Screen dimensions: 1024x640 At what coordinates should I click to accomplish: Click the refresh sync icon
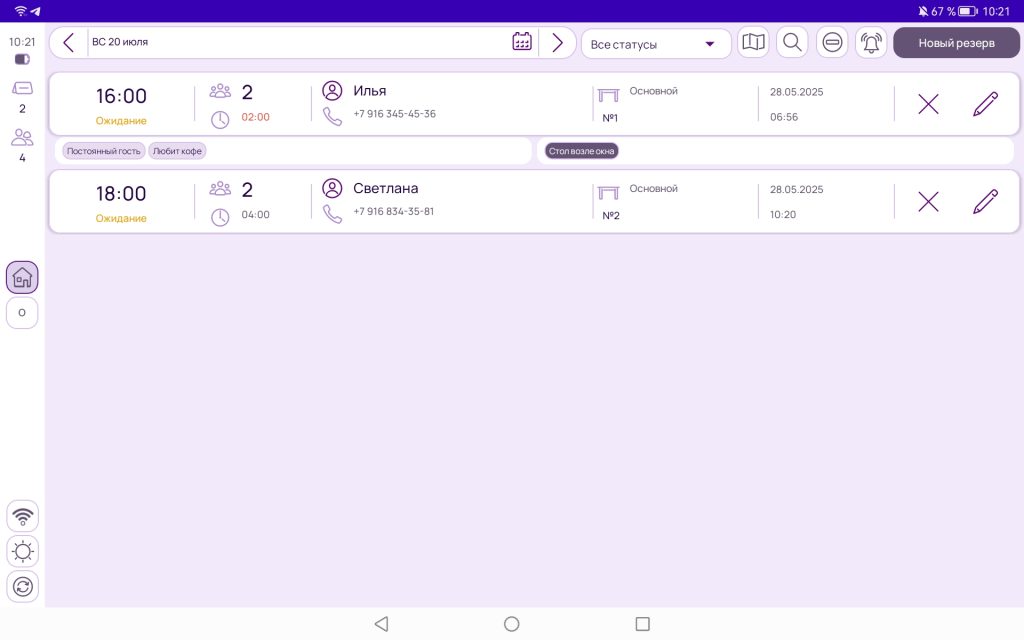[x=23, y=586]
